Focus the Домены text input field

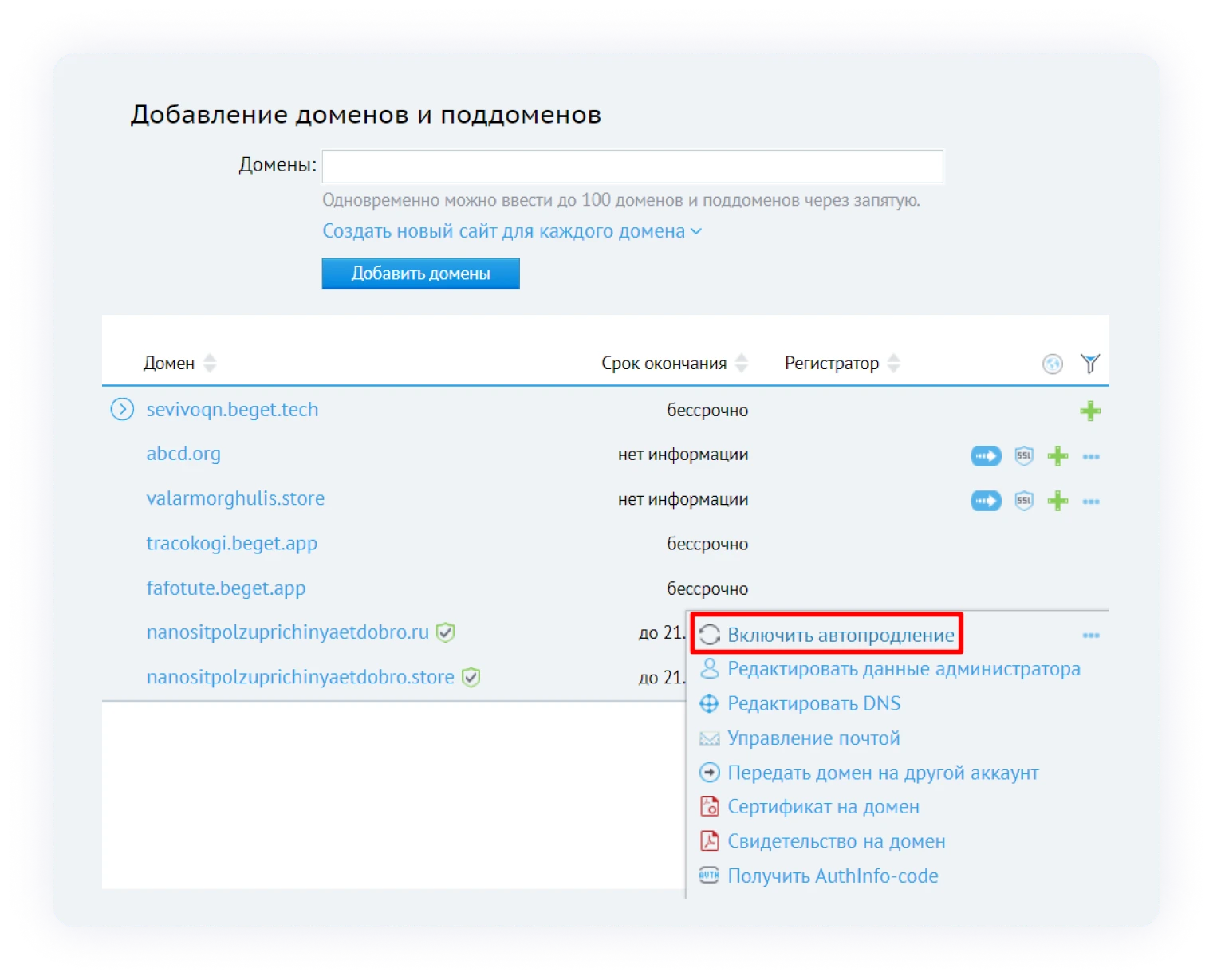[x=632, y=167]
